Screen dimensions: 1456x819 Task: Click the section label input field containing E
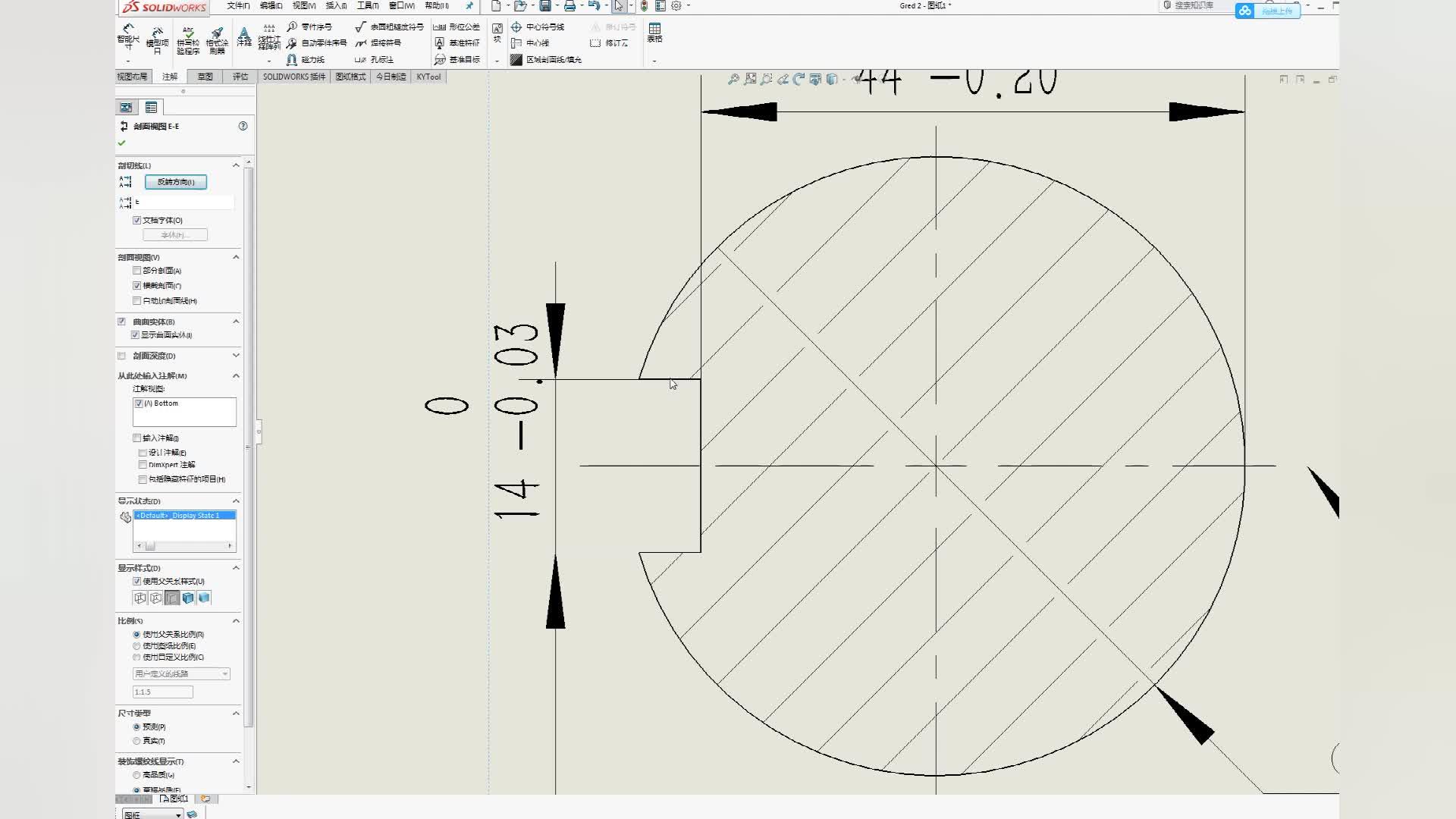click(184, 202)
